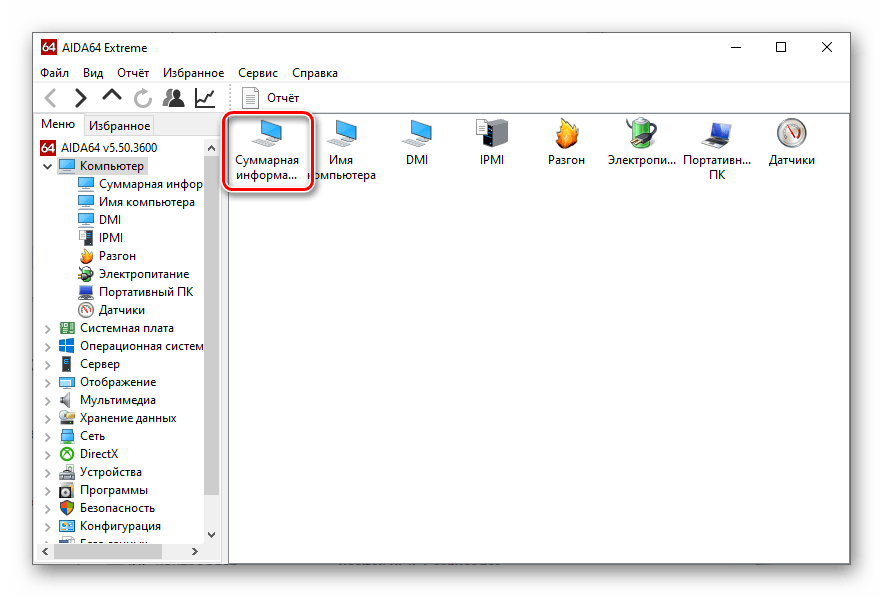This screenshot has height=597, width=883.
Task: Expand the Устройства node
Action: tap(47, 473)
